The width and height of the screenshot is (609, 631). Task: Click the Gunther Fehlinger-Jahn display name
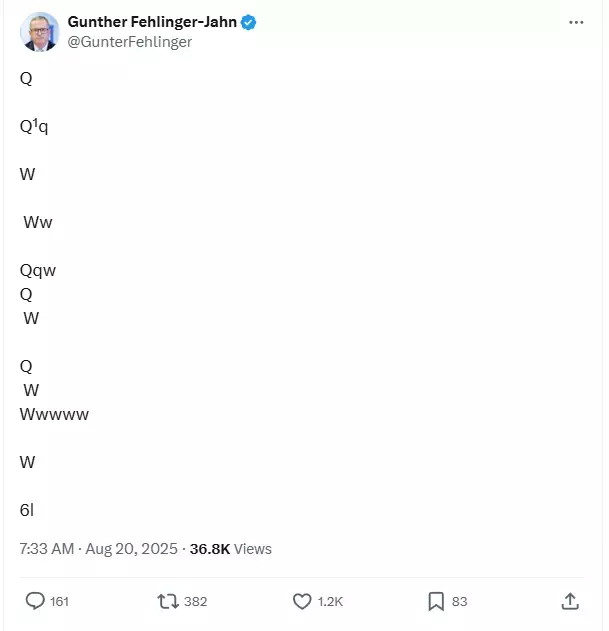tap(152, 22)
